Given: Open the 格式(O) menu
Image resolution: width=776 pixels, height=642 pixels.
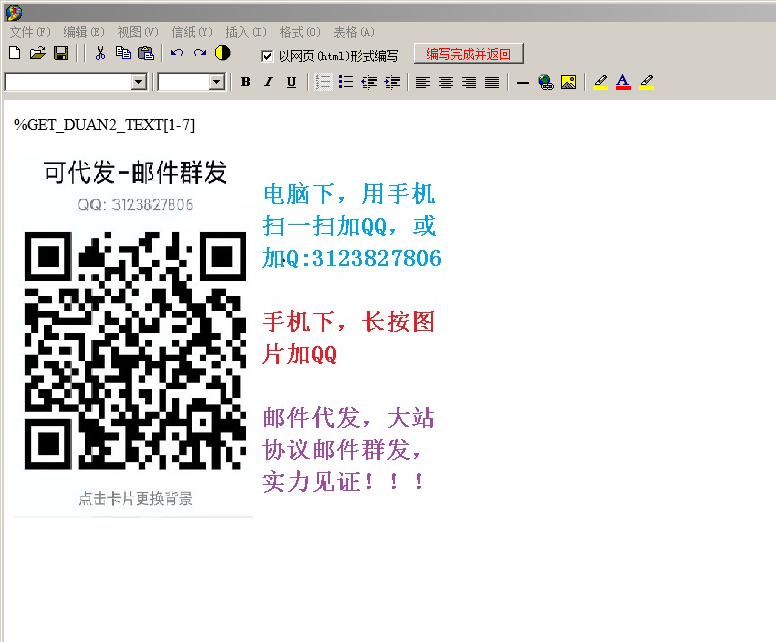Looking at the screenshot, I should click(300, 32).
